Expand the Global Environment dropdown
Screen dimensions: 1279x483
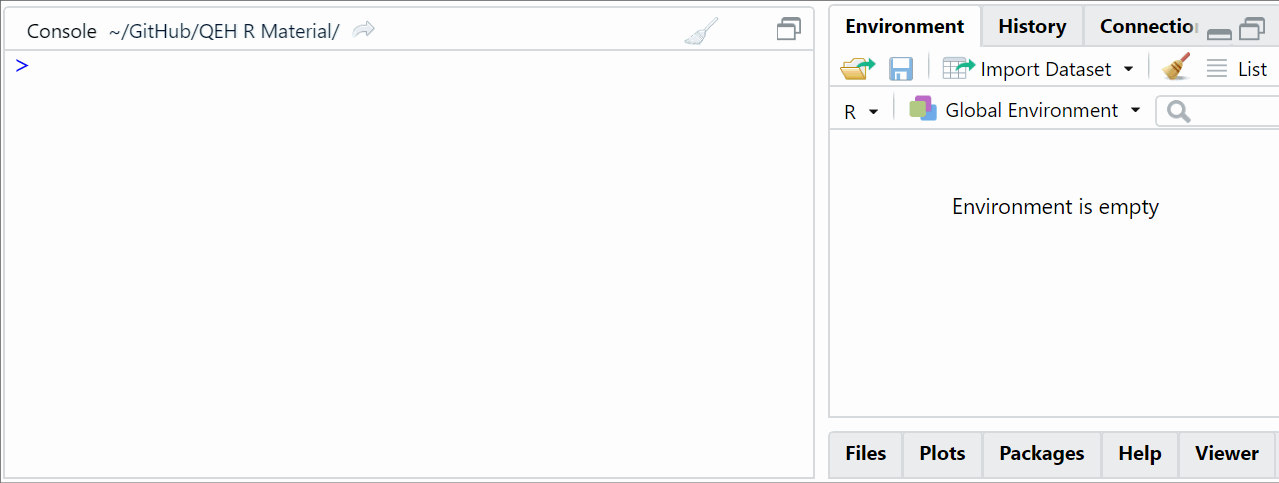1025,110
